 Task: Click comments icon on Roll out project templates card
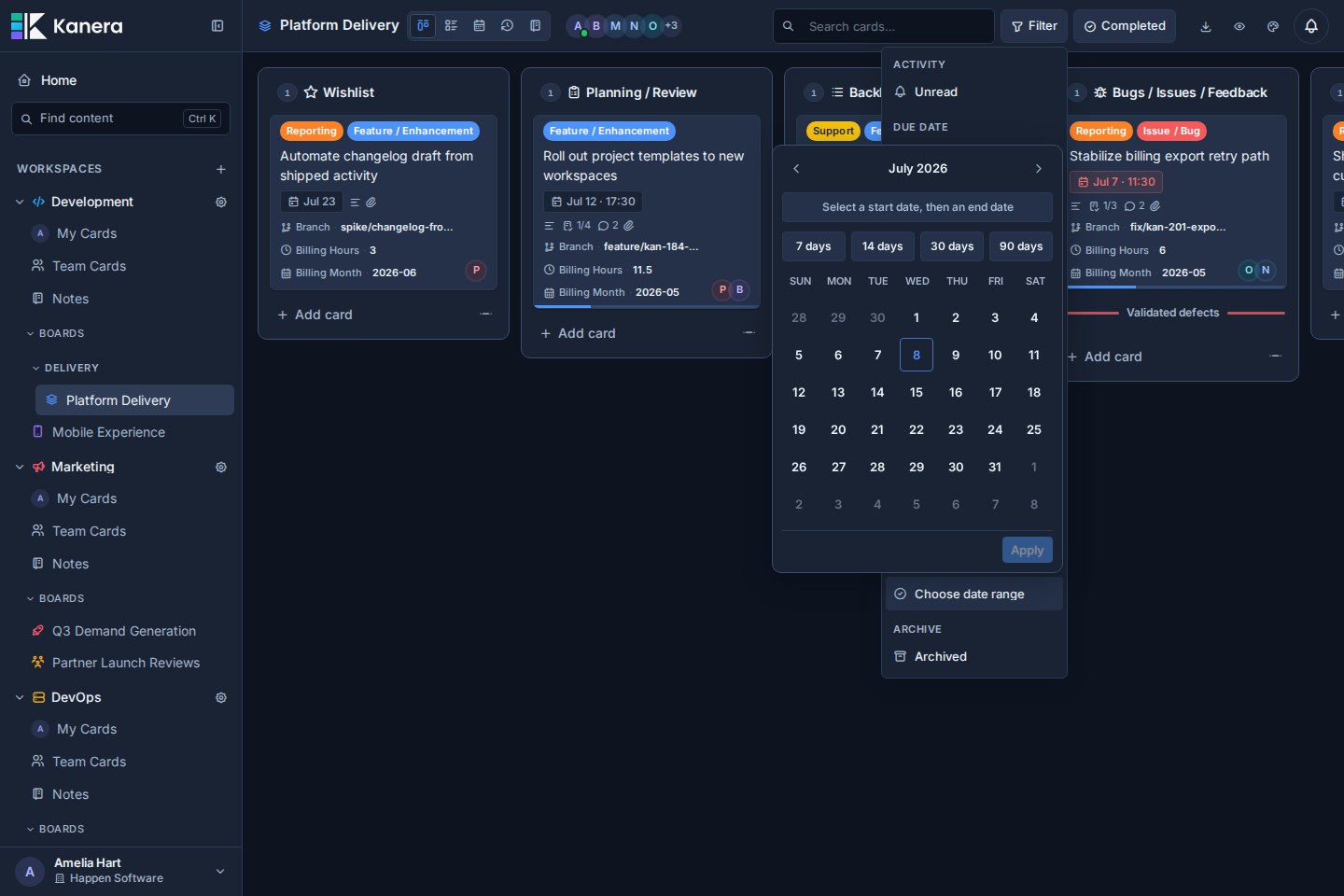608,226
